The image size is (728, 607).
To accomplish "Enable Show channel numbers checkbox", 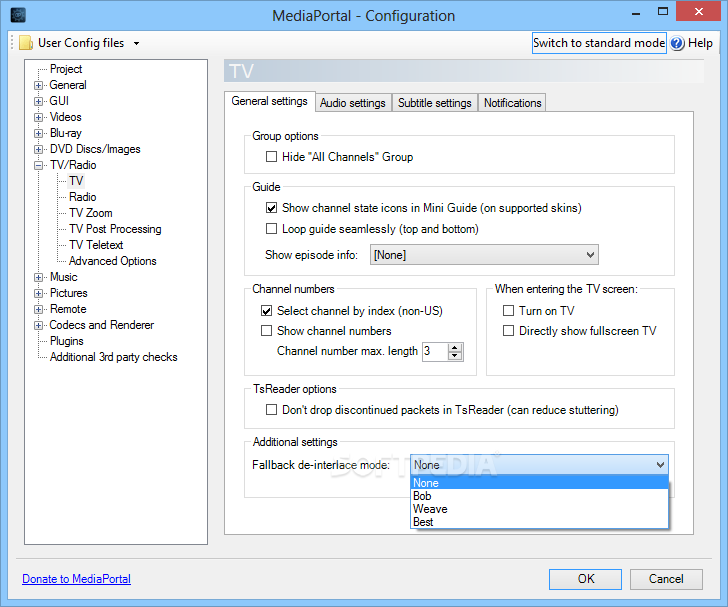I will (x=266, y=331).
